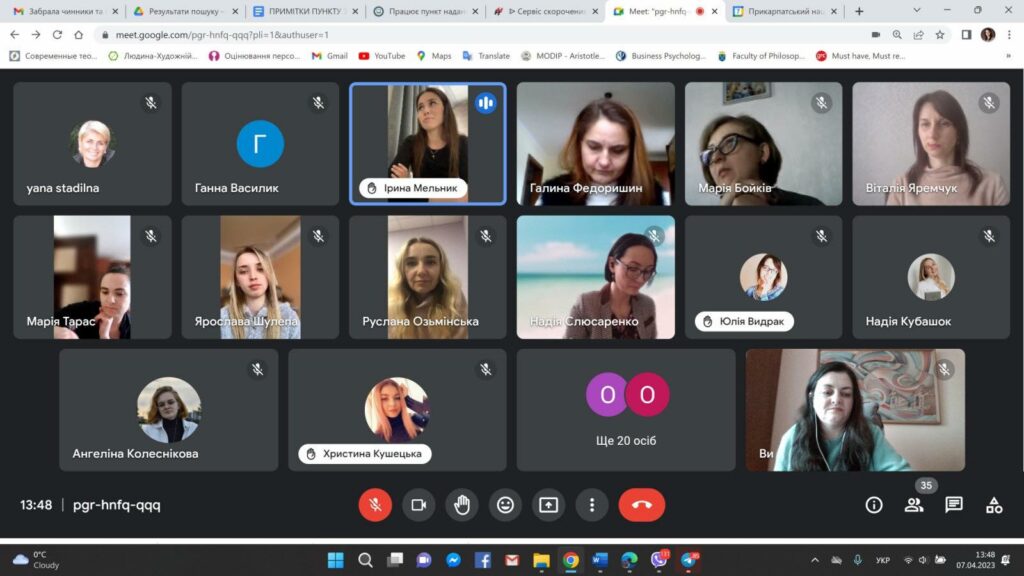Open the Activities panel icon
The image size is (1024, 576).
(x=994, y=505)
